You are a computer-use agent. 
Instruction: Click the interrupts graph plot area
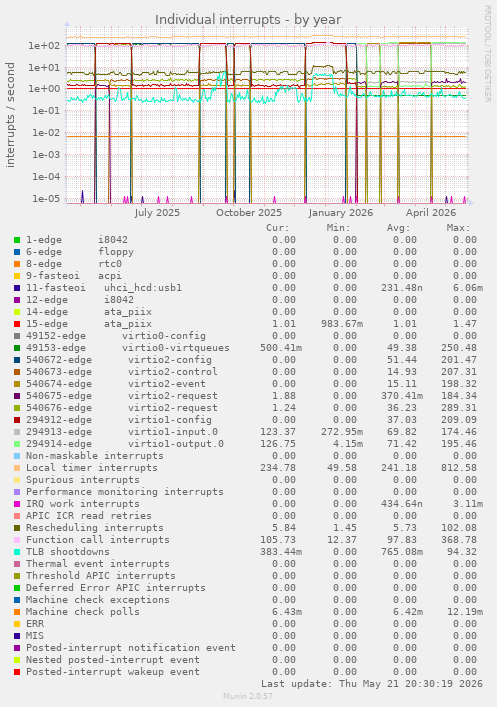pos(267,115)
